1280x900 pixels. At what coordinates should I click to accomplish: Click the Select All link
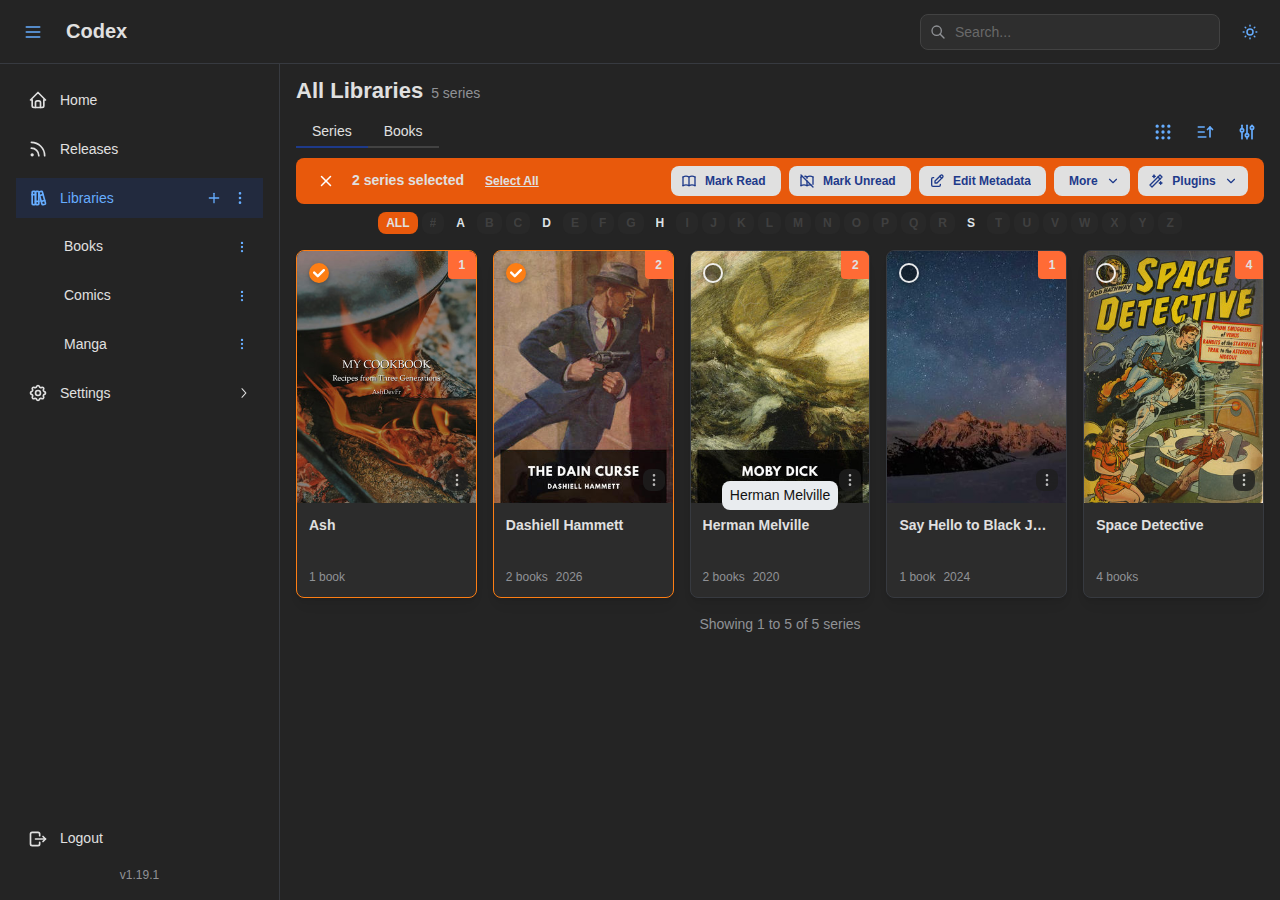[x=512, y=181]
